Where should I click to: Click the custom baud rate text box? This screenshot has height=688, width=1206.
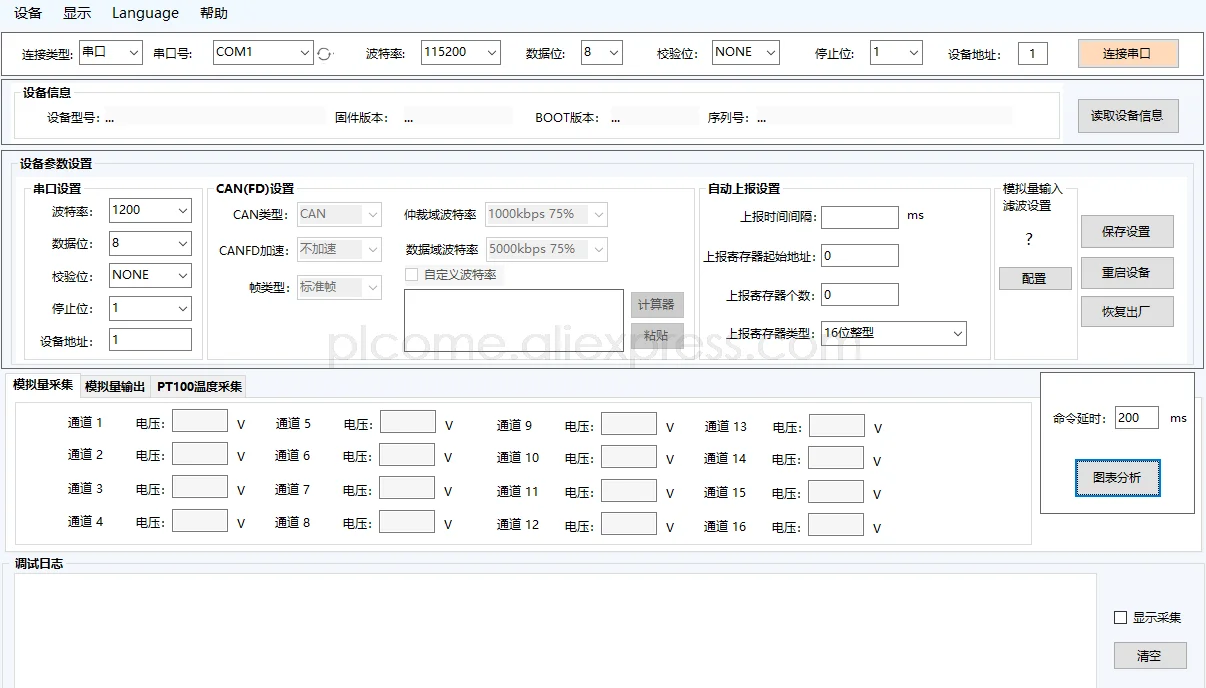pos(513,321)
